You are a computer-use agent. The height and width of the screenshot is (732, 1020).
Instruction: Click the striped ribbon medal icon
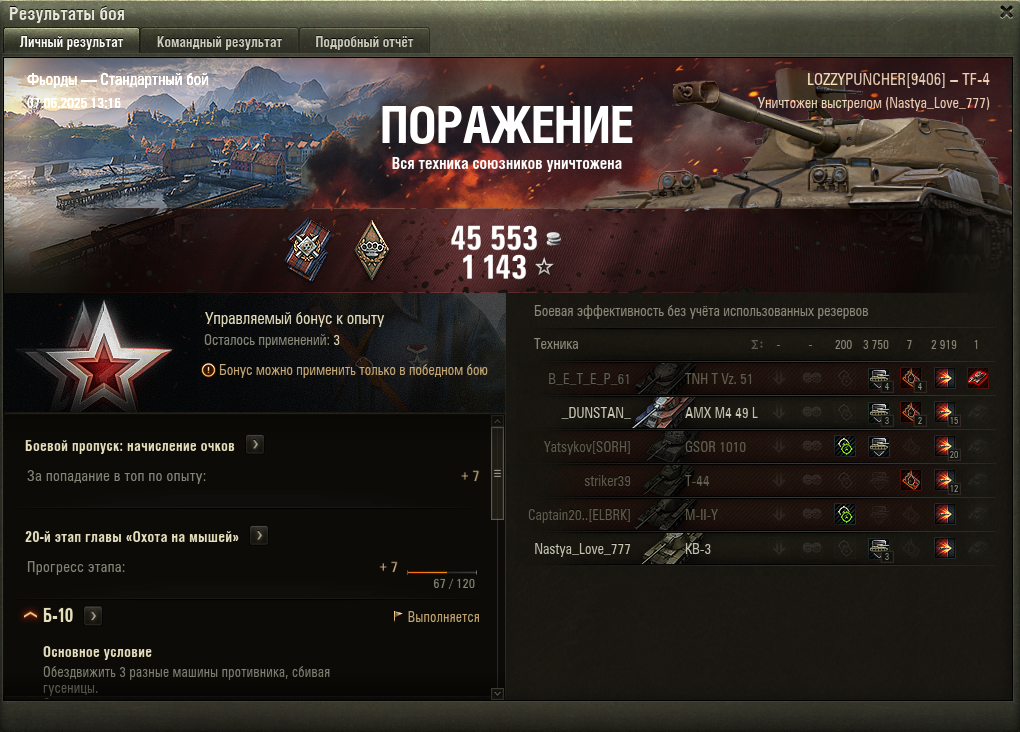tap(308, 250)
